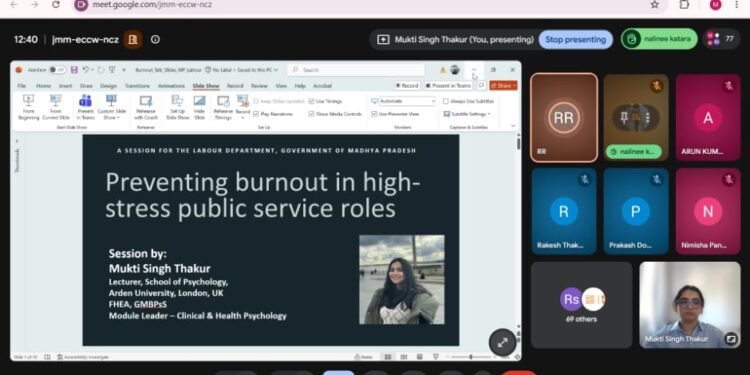Image resolution: width=750 pixels, height=375 pixels.
Task: Open Set Up Slide Show dialog
Action: [x=177, y=107]
